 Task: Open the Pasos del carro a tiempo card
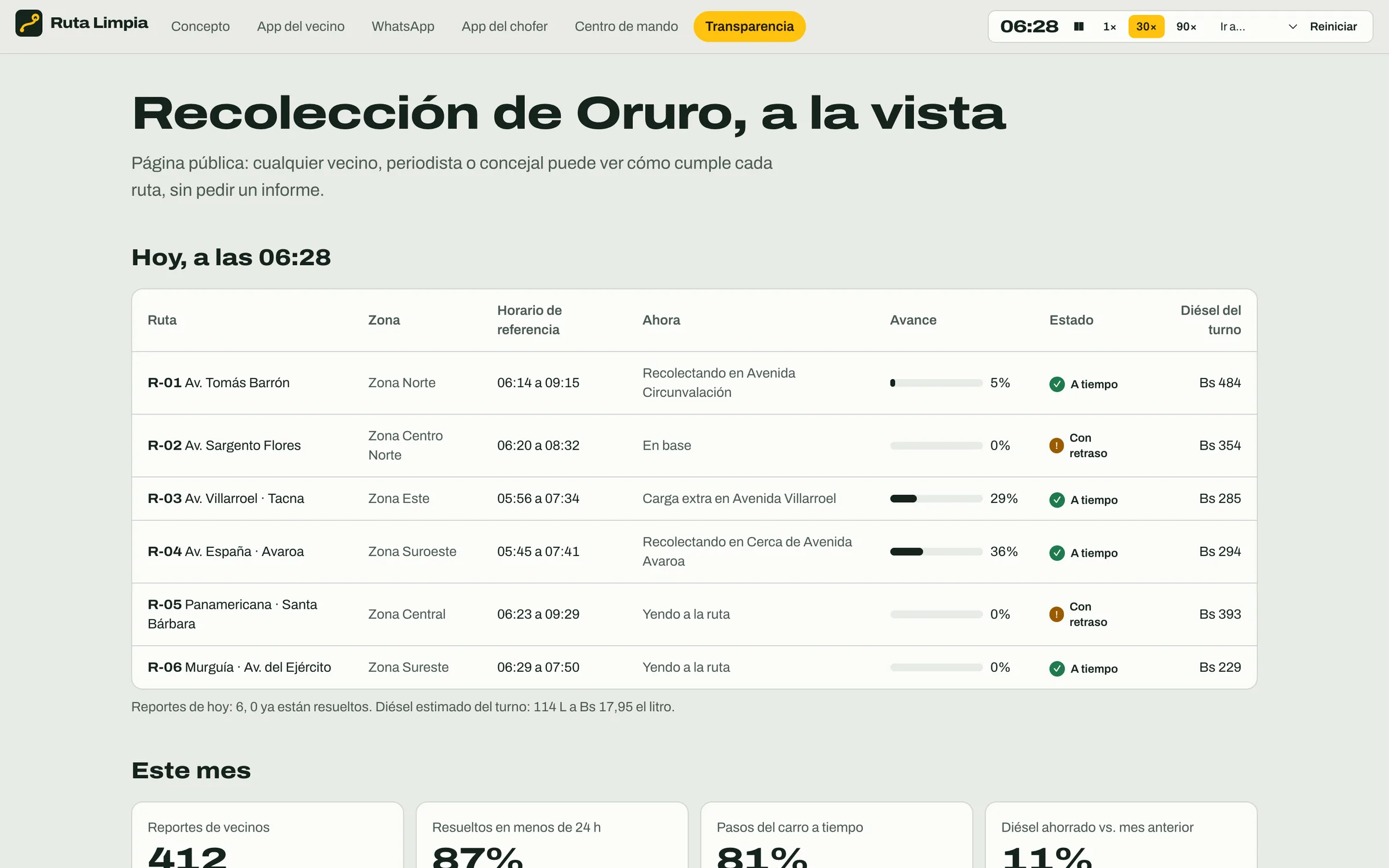tap(836, 835)
